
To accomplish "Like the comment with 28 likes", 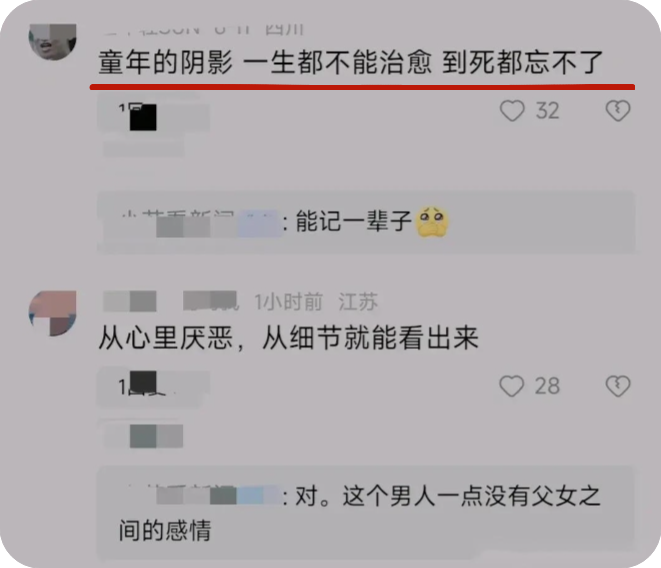I will point(512,386).
